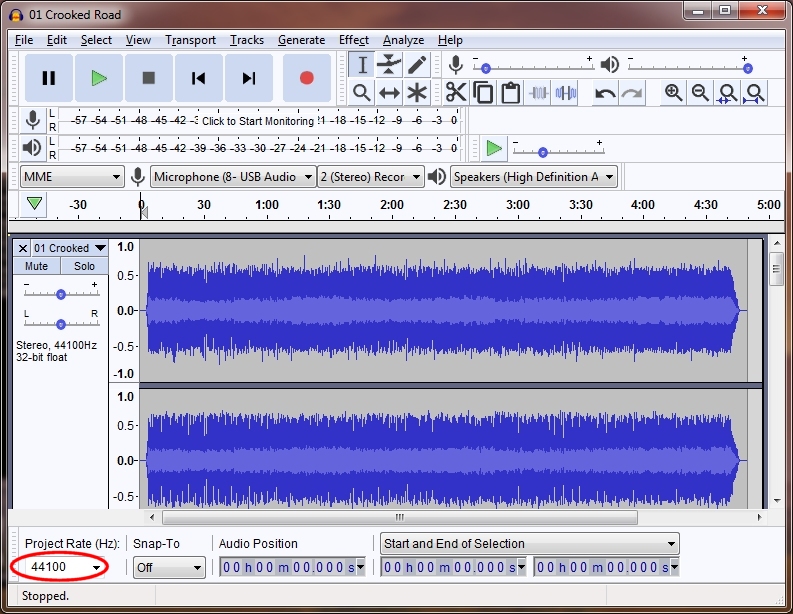Image resolution: width=793 pixels, height=614 pixels.
Task: Skip to end of track
Action: [248, 78]
